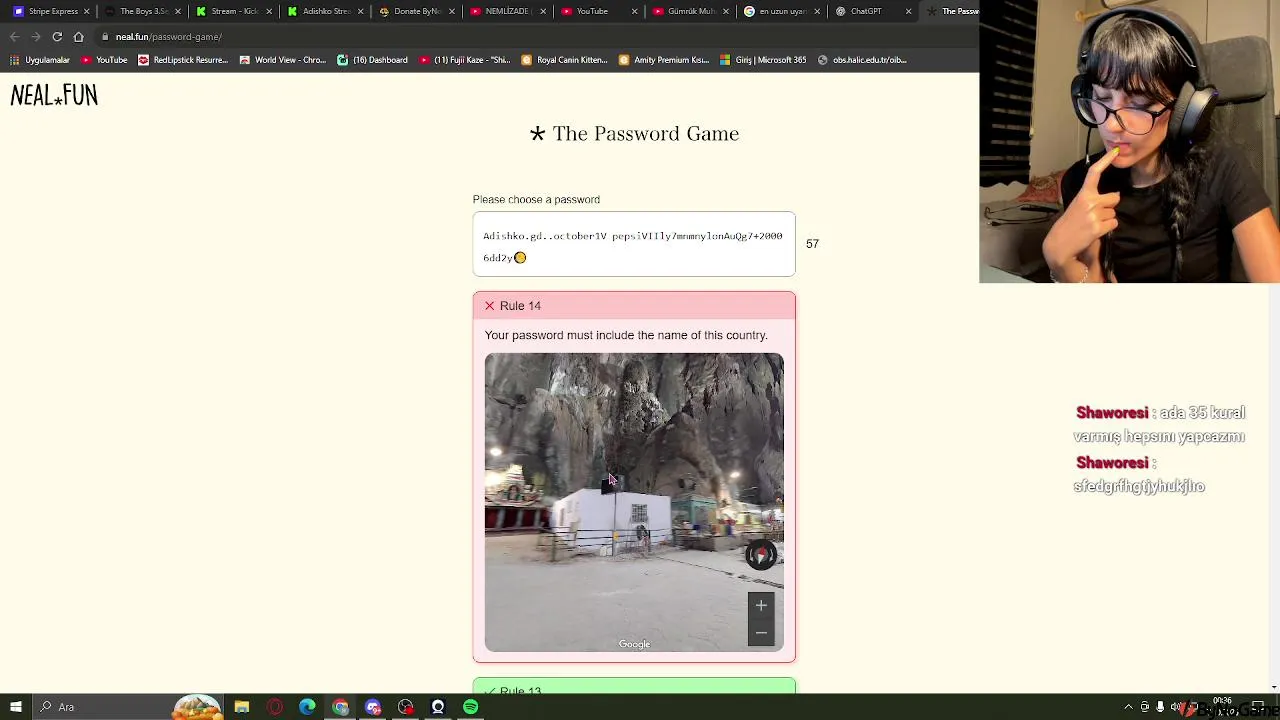1280x720 pixels.
Task: Click the Street View compass control
Action: point(761,555)
